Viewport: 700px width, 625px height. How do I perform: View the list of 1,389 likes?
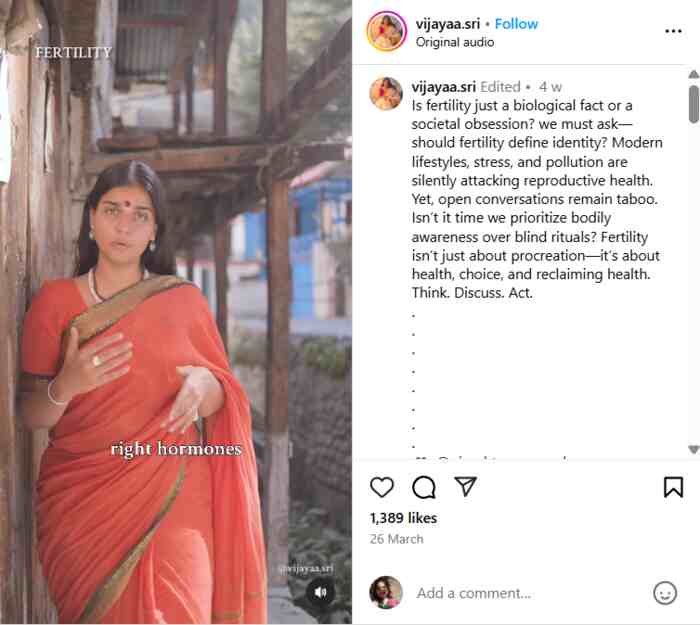coord(403,518)
